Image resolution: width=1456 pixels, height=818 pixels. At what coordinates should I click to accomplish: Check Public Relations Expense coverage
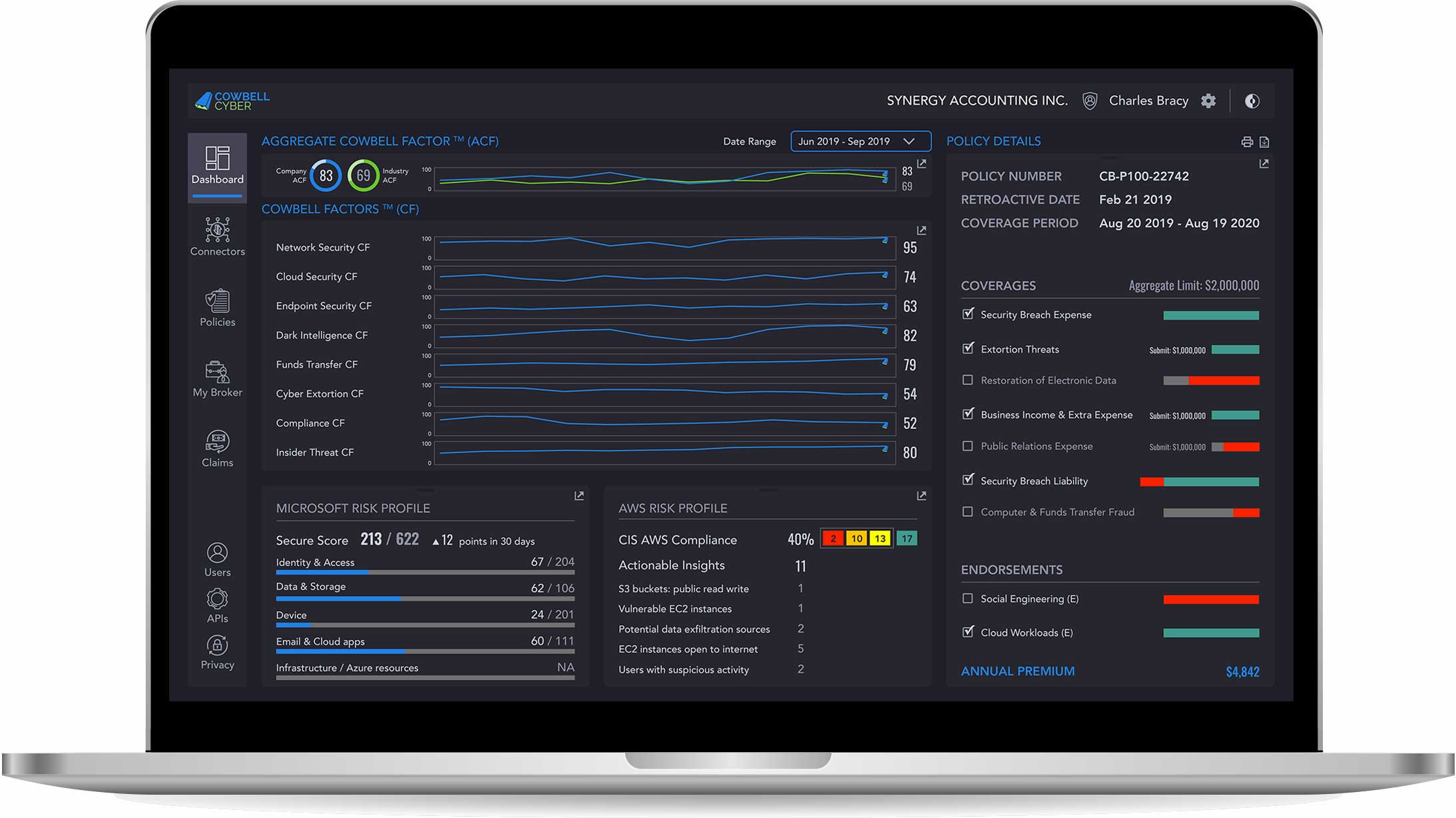click(x=968, y=446)
